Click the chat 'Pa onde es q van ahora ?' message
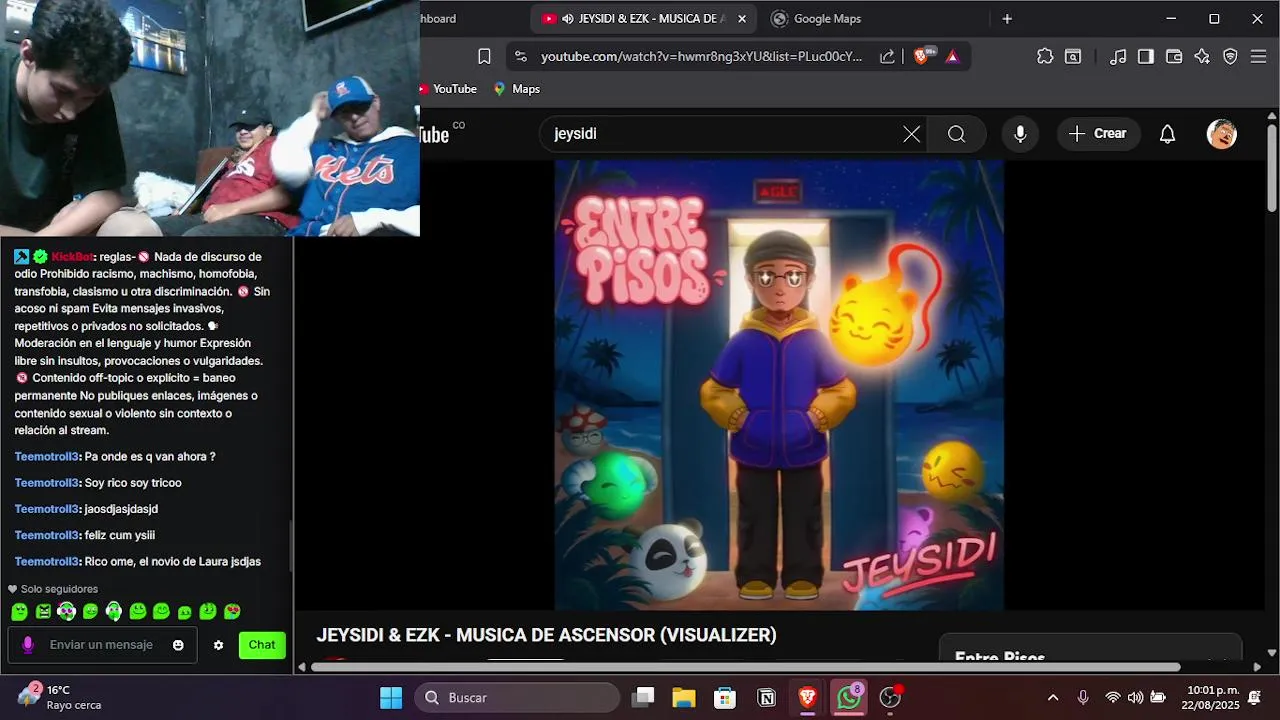1280x720 pixels. coord(150,457)
